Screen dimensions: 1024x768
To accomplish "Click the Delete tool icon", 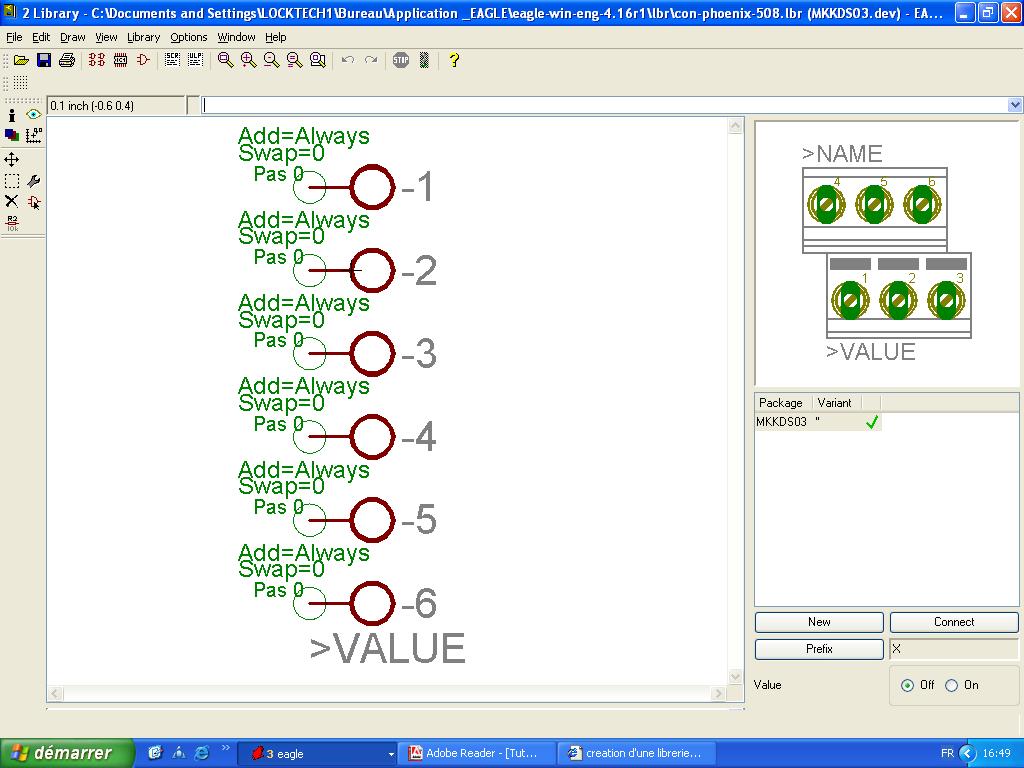I will 12,202.
